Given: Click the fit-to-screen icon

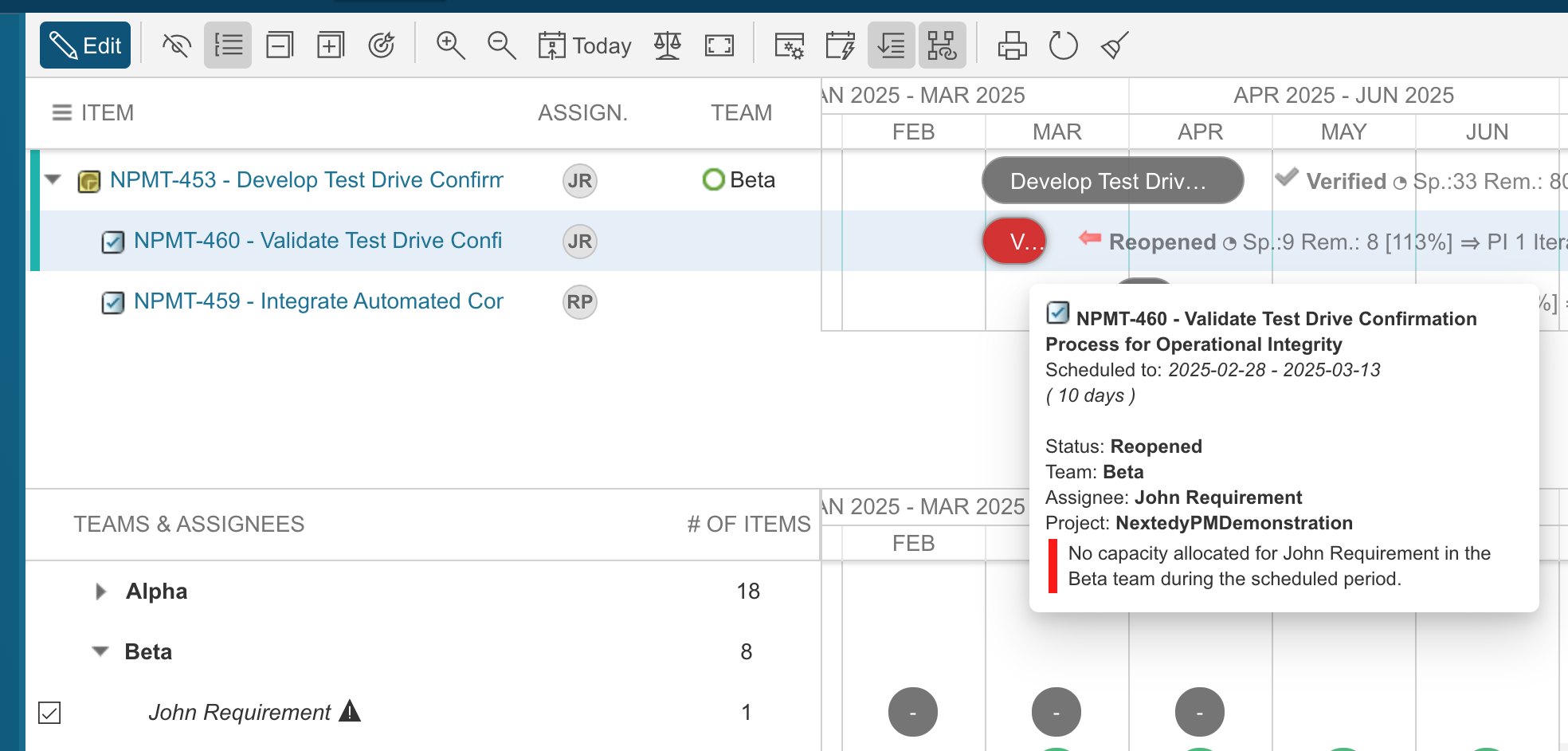Looking at the screenshot, I should pos(719,45).
